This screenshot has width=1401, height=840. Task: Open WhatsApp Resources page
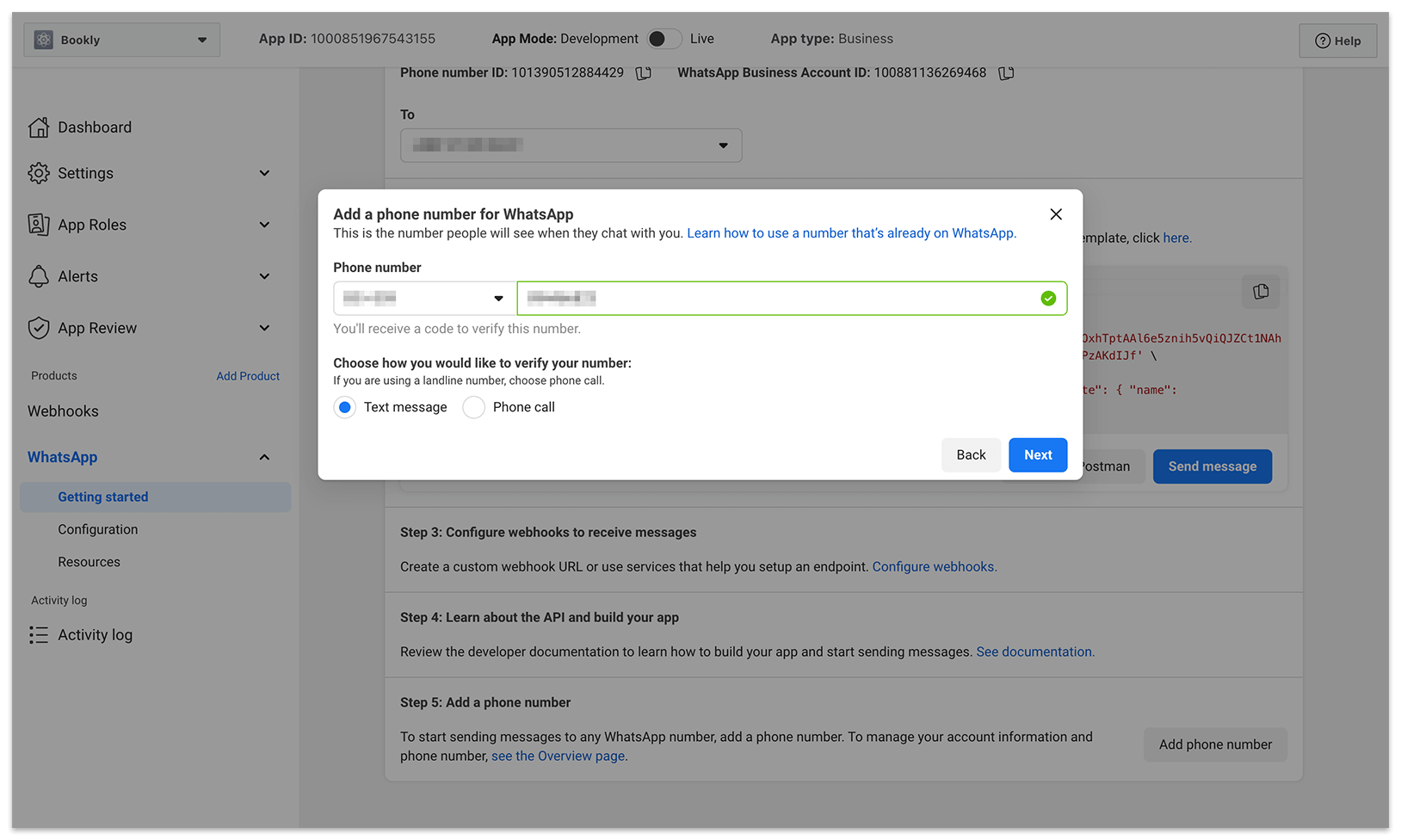[89, 562]
